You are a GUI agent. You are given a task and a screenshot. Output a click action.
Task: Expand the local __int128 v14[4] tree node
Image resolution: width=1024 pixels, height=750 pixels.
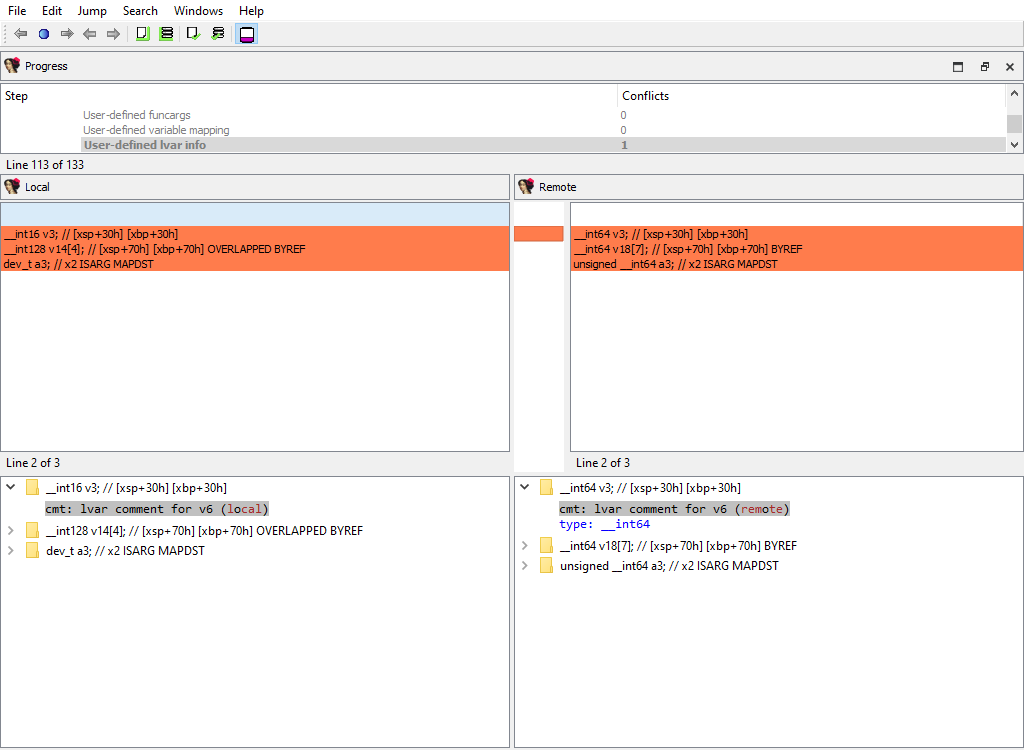click(x=11, y=531)
